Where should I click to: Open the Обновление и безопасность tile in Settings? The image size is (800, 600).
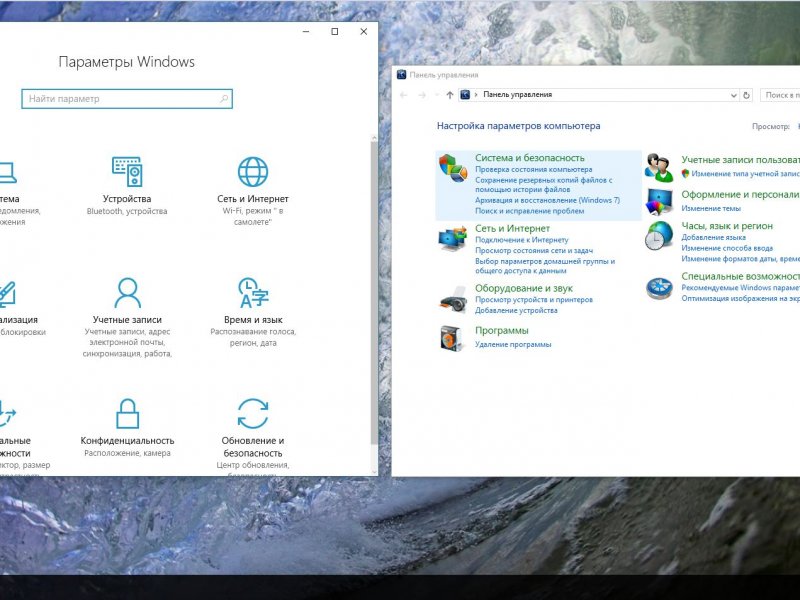pyautogui.click(x=253, y=437)
